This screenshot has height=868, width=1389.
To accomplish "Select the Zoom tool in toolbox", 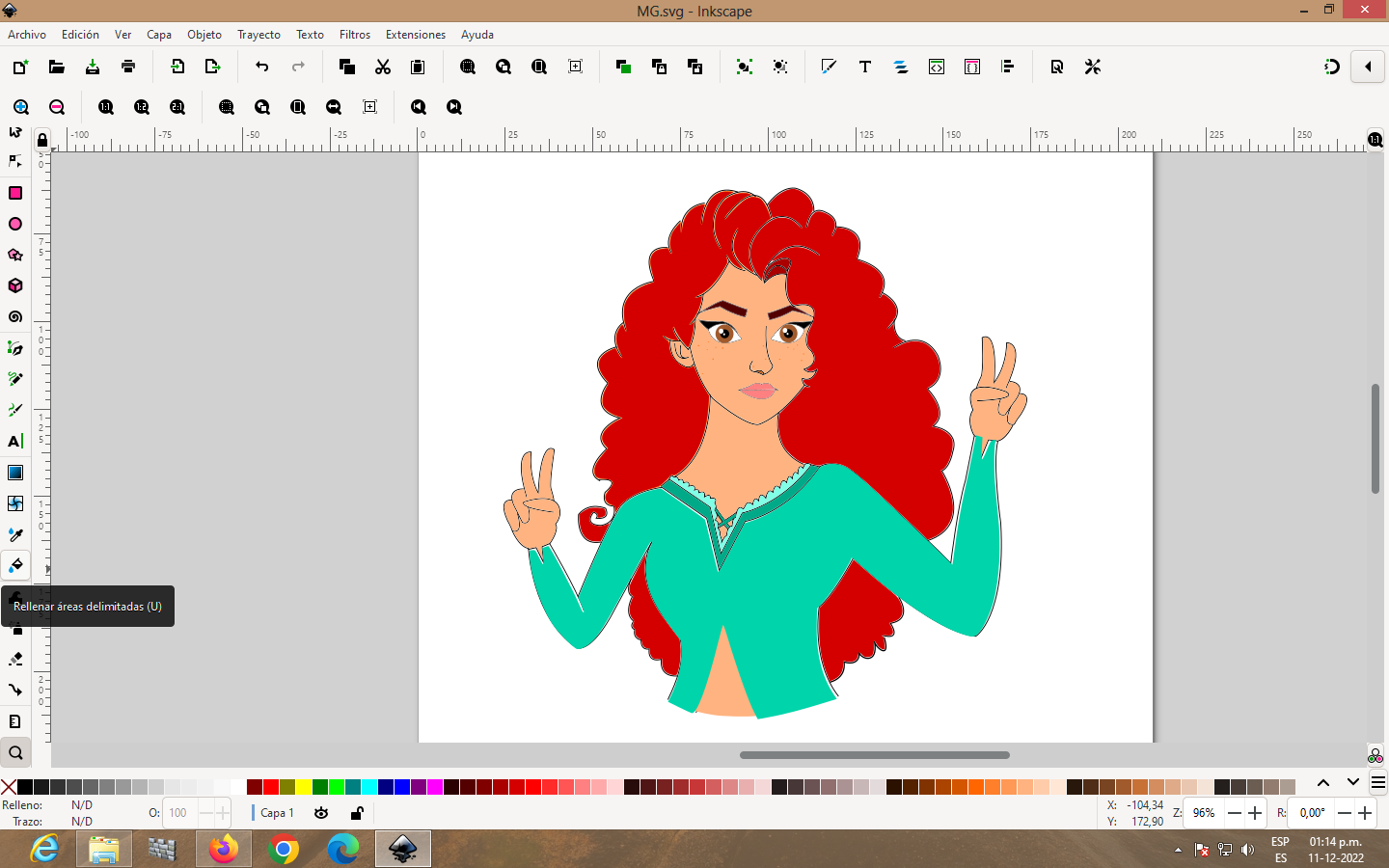I will (15, 752).
